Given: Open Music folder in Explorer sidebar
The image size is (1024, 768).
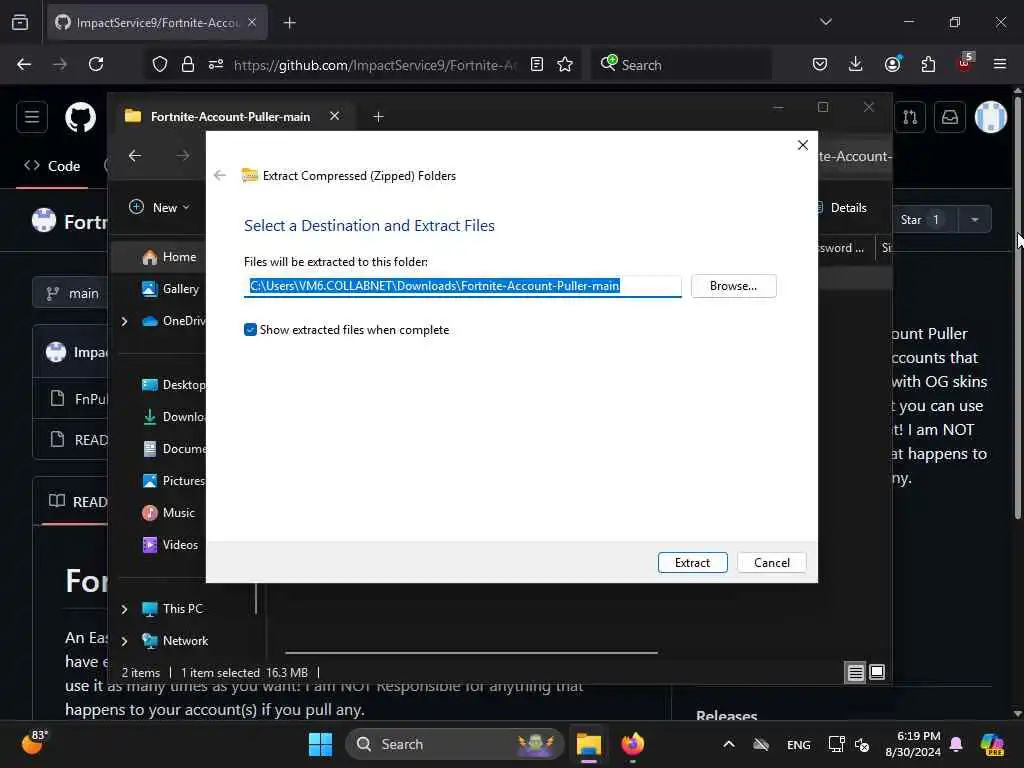Looking at the screenshot, I should (168, 513).
